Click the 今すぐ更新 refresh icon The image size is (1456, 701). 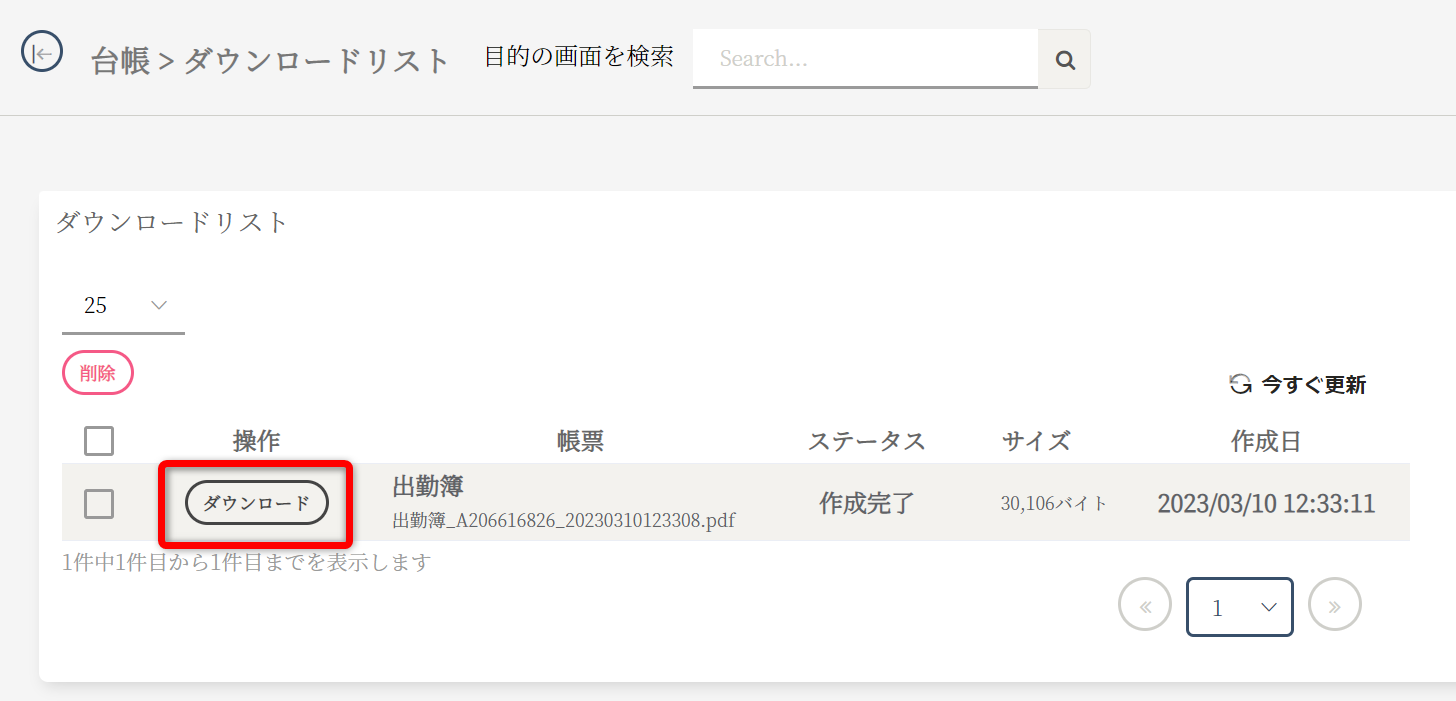click(1240, 384)
